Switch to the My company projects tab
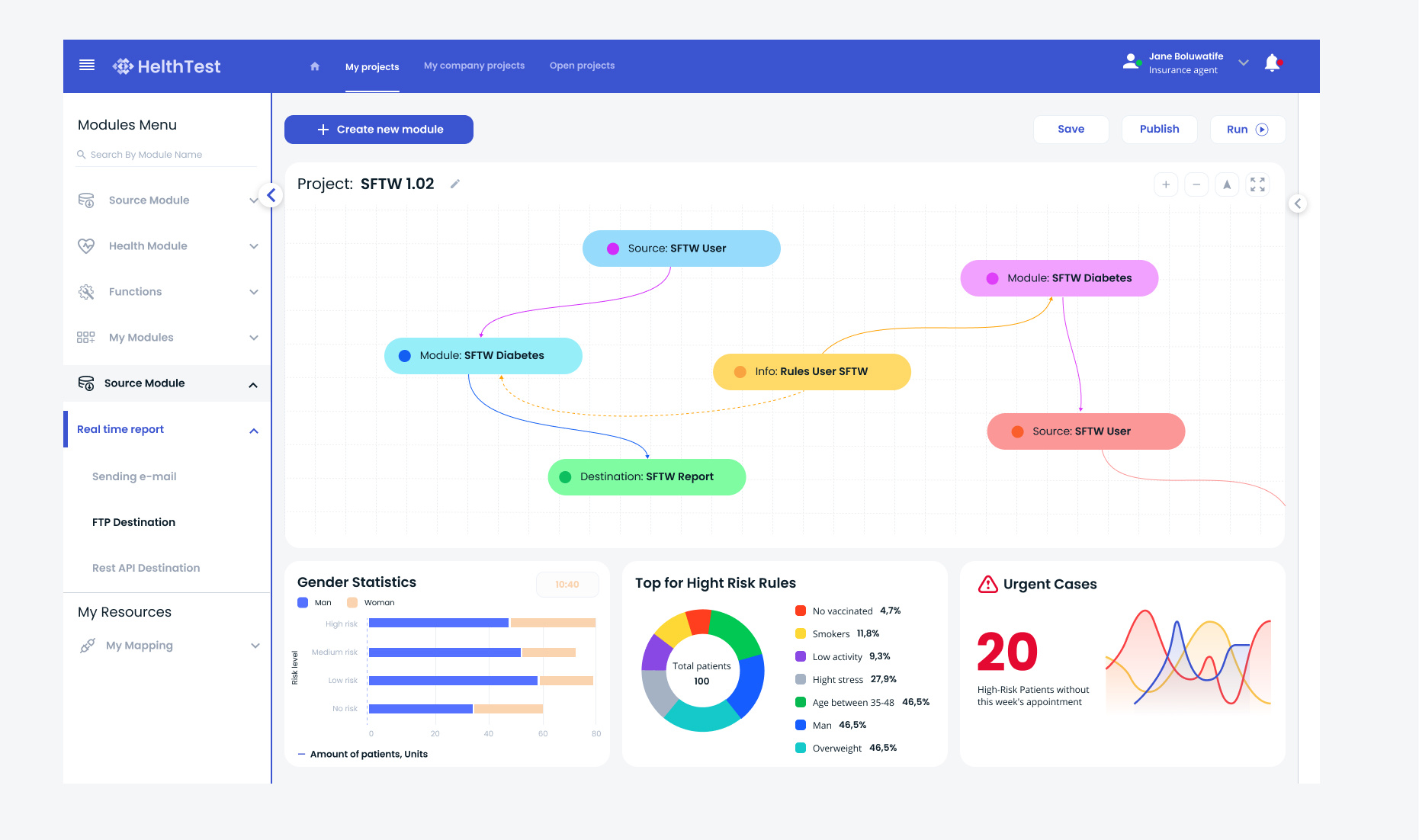The height and width of the screenshot is (840, 1419). pyautogui.click(x=474, y=66)
